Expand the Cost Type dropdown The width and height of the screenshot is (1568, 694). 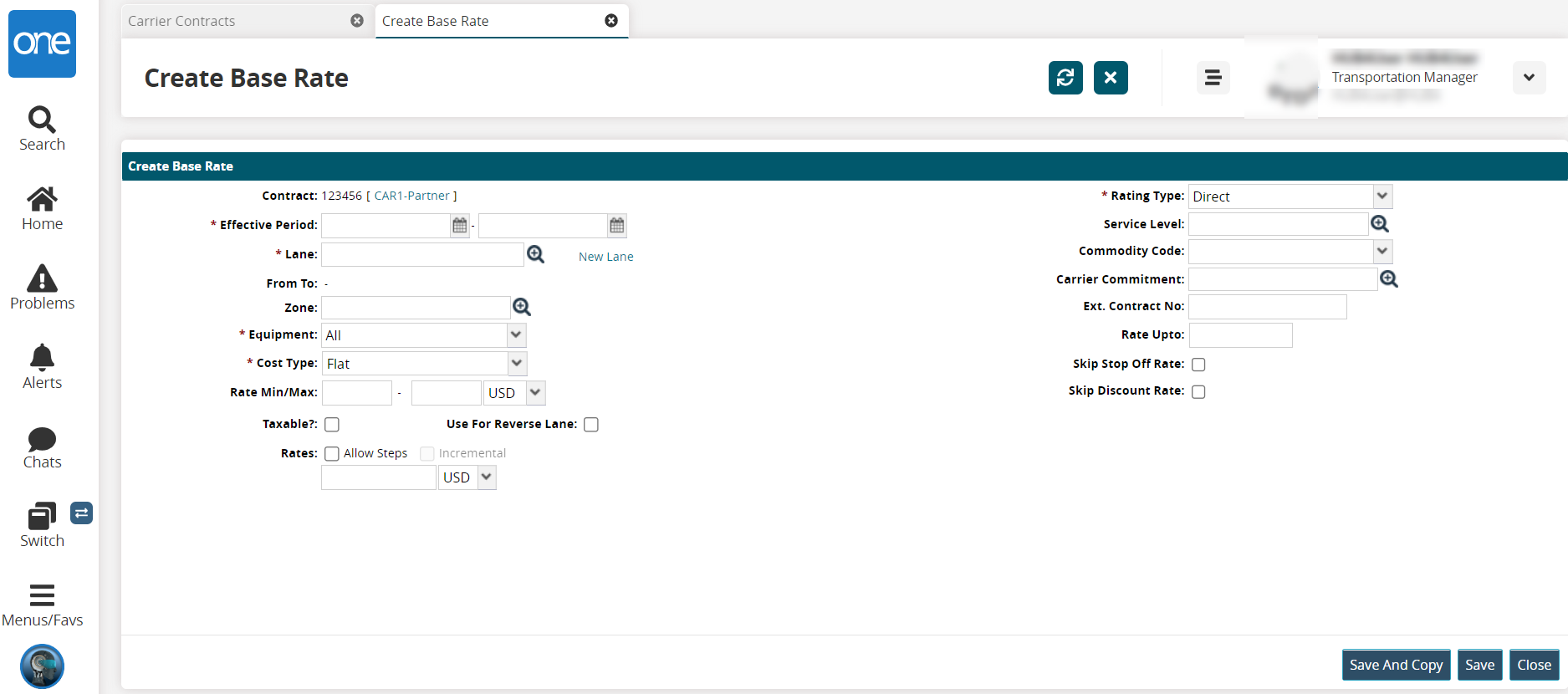pyautogui.click(x=517, y=364)
